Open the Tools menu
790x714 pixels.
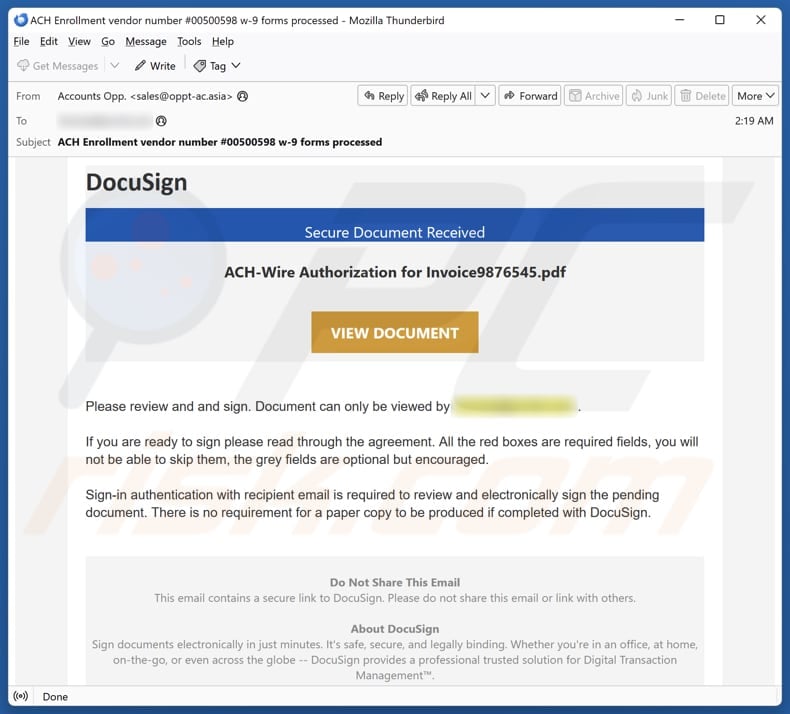click(189, 41)
